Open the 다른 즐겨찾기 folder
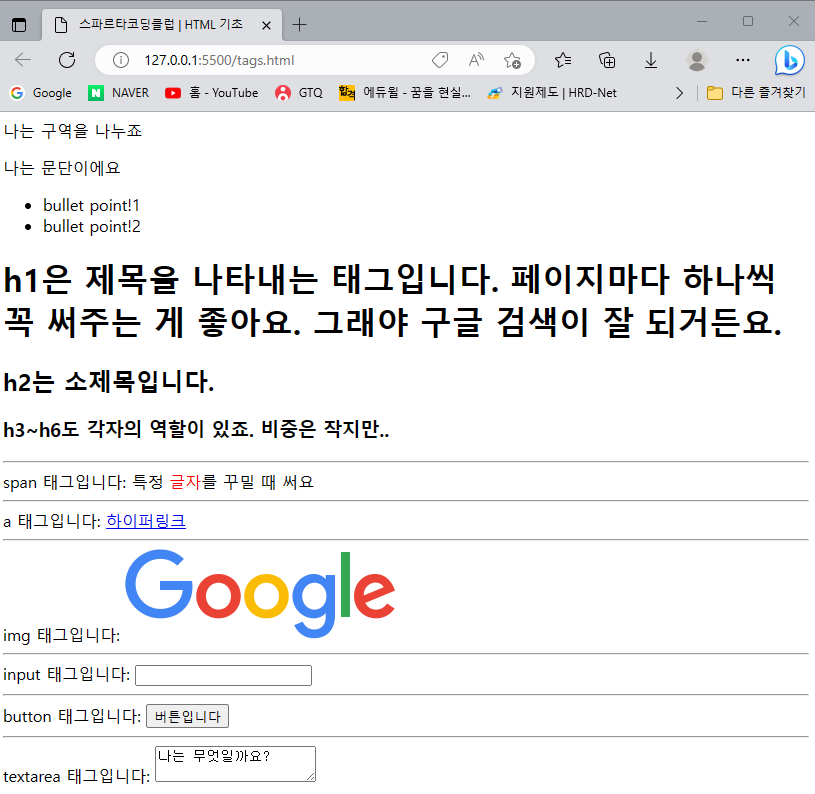815x794 pixels. pos(756,93)
